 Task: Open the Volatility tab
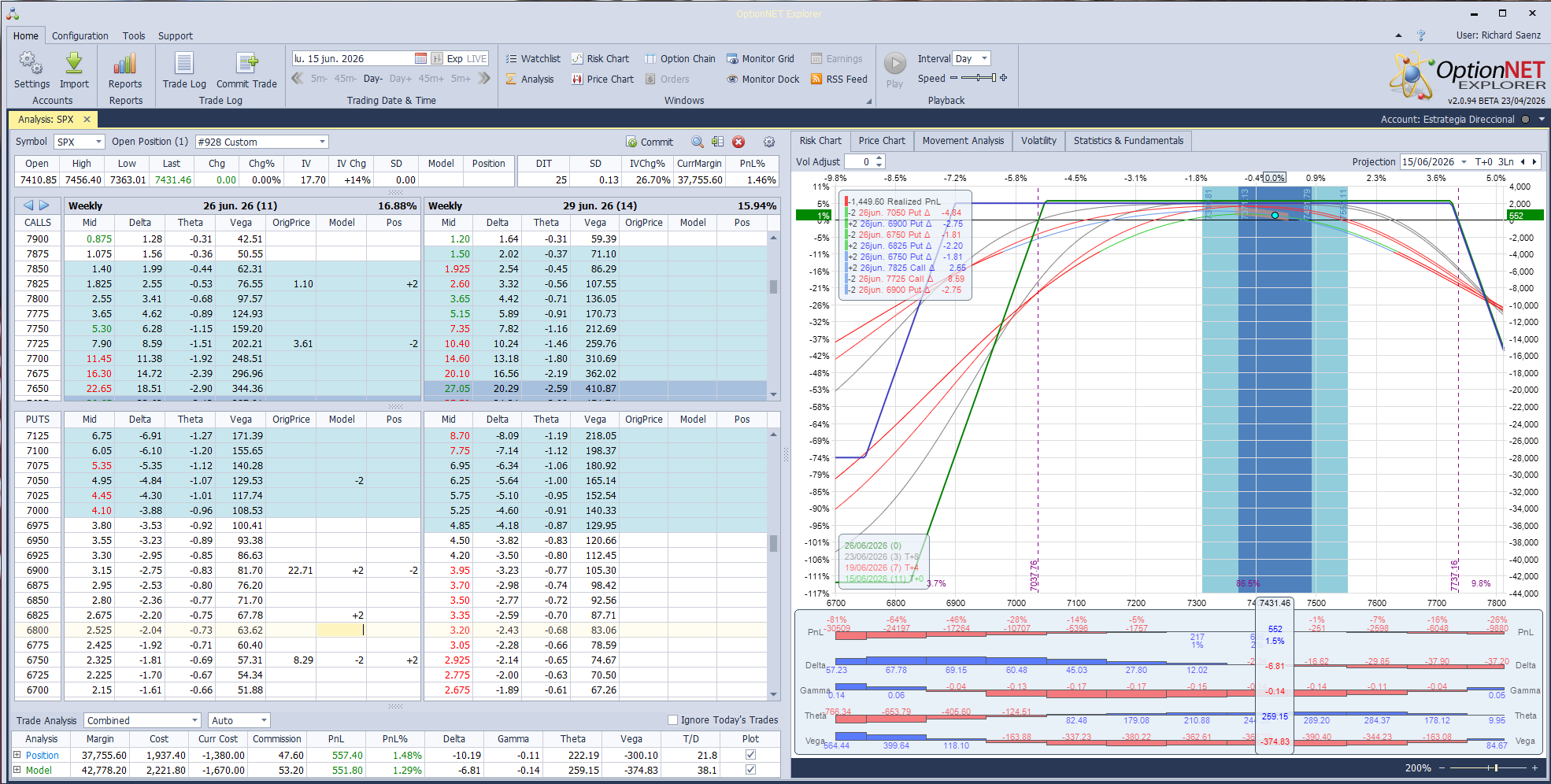coord(1038,140)
